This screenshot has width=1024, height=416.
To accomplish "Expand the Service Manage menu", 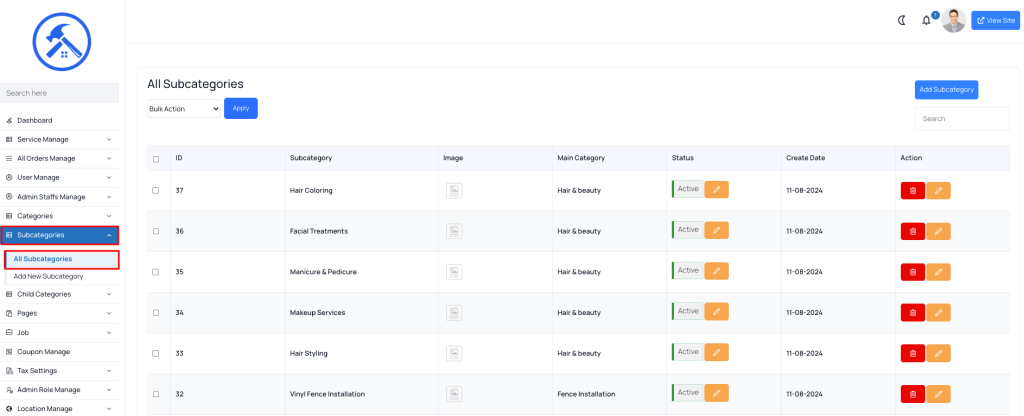I will 59,139.
